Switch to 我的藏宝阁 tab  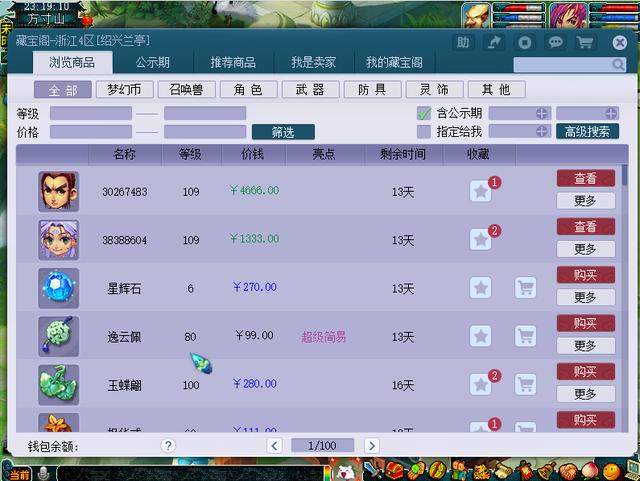coord(394,62)
